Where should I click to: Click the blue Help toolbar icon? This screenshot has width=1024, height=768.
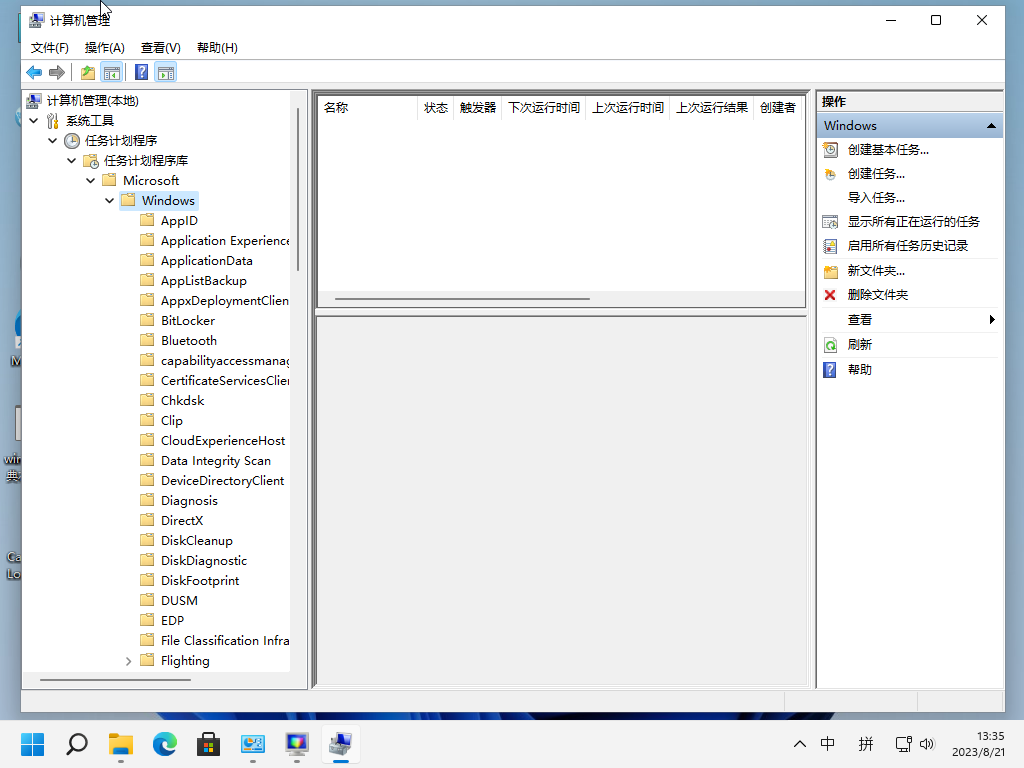tap(141, 72)
